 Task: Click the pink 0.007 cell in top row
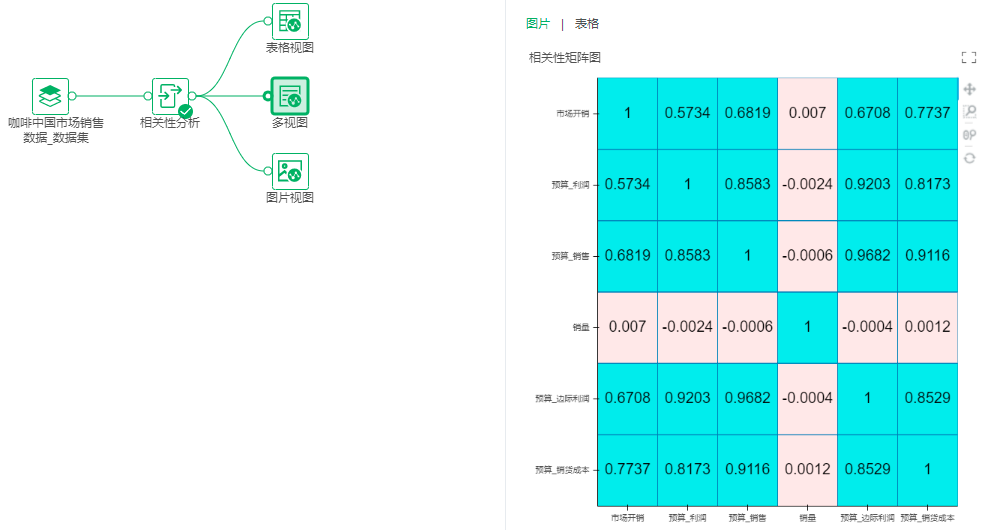pyautogui.click(x=807, y=113)
